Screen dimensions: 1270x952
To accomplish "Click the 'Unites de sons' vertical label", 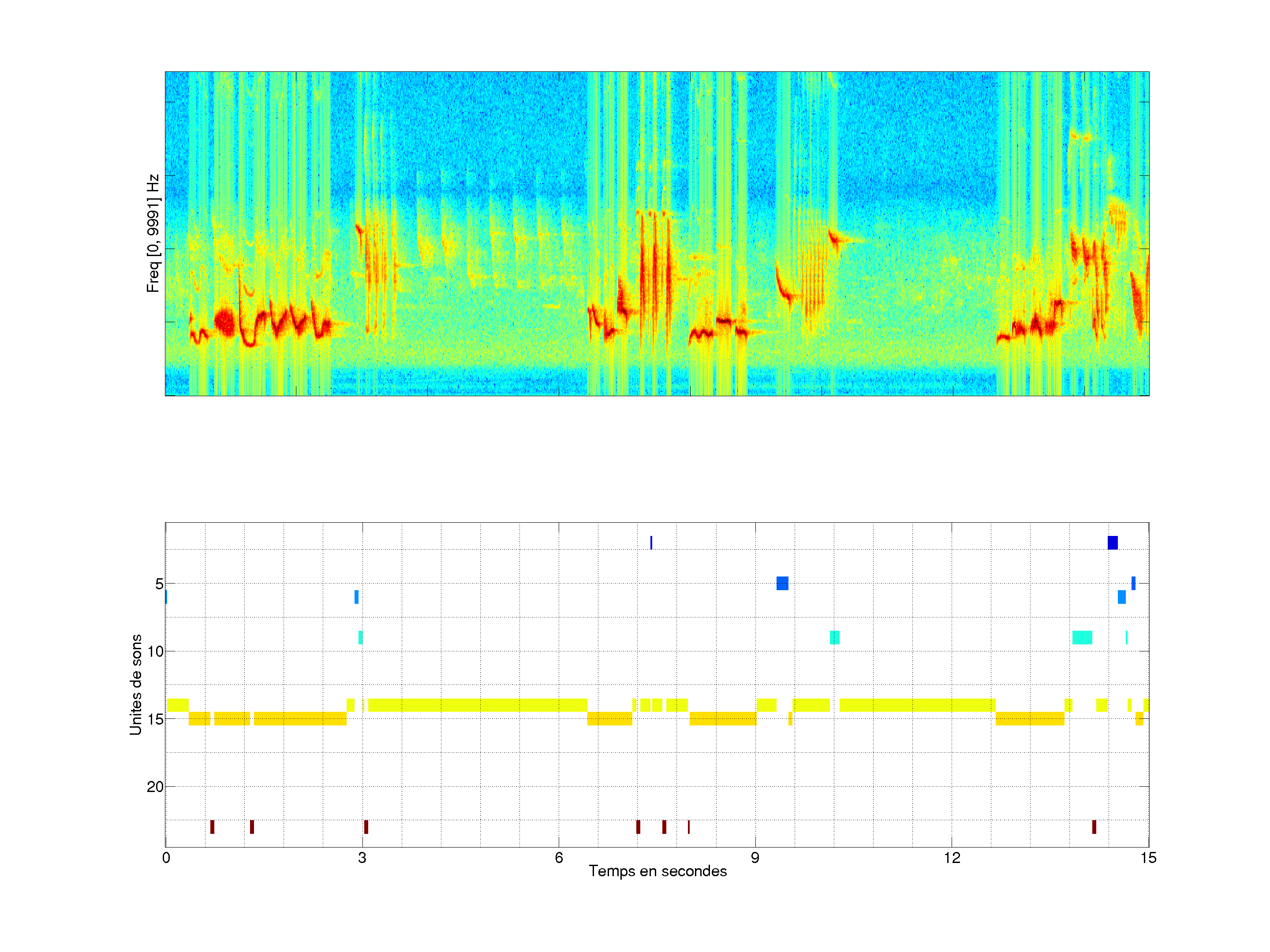I will tap(136, 684).
